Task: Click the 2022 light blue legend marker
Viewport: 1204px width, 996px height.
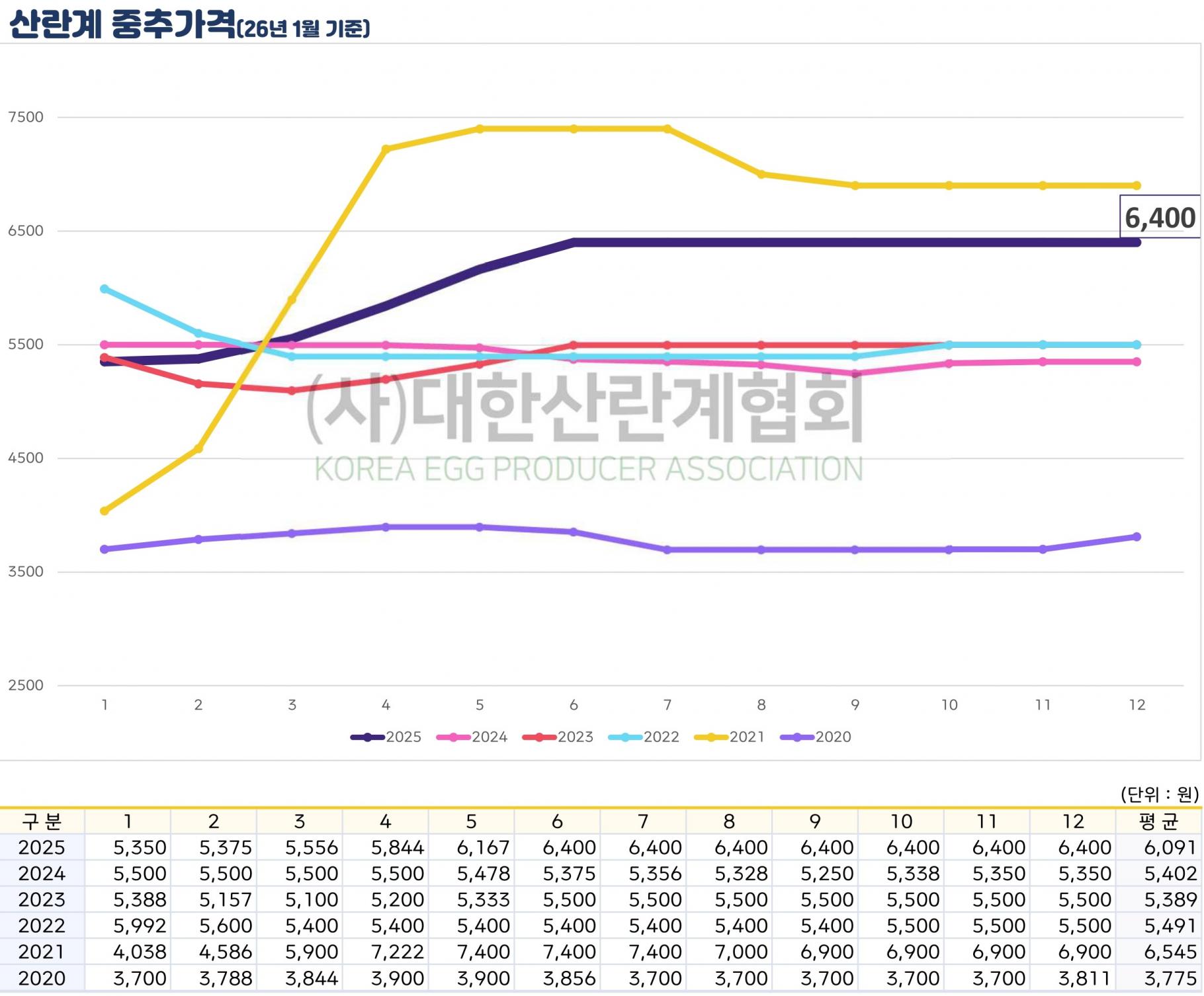Action: (624, 737)
